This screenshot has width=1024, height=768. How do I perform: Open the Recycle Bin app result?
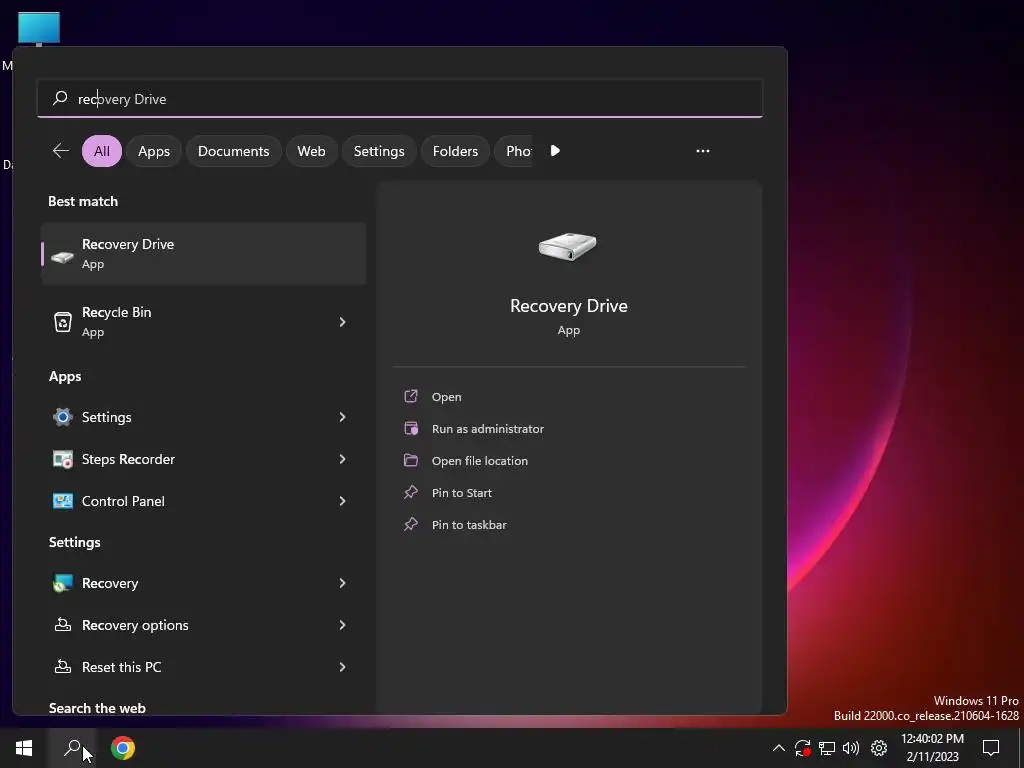[204, 321]
